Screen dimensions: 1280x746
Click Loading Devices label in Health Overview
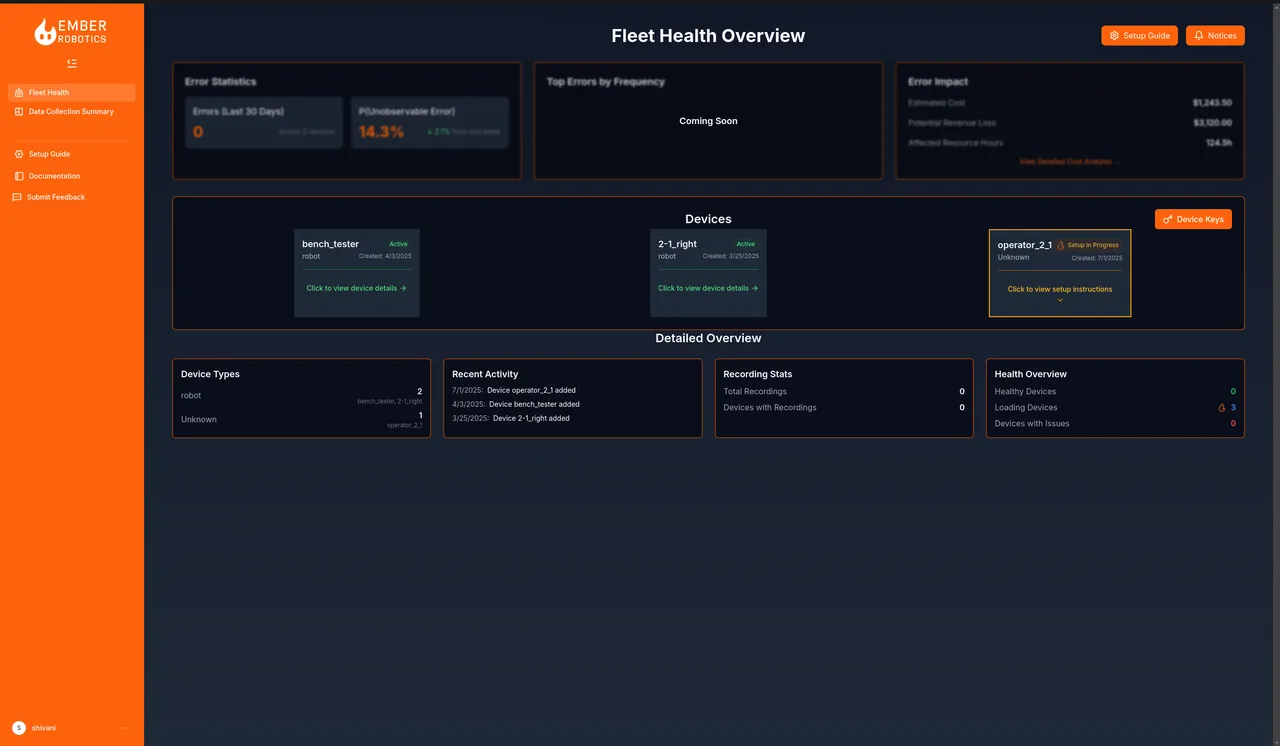point(1026,408)
